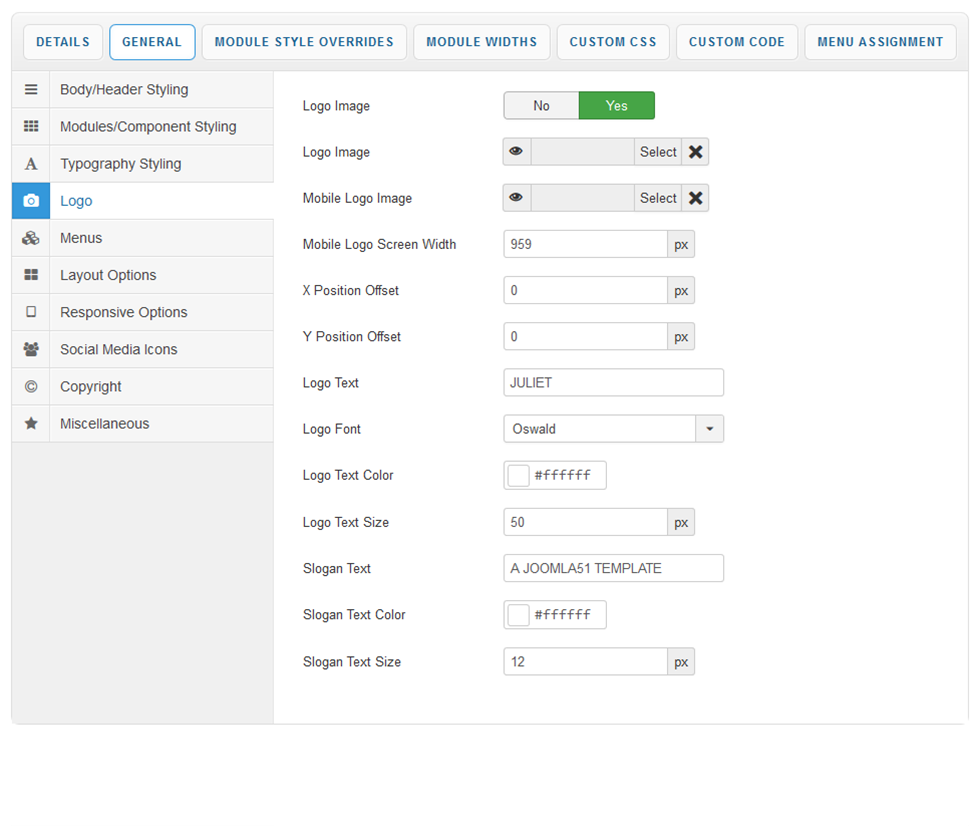Screen dimensions: 980x826
Task: Set Logo Image toggle to Yes
Action: pos(616,106)
